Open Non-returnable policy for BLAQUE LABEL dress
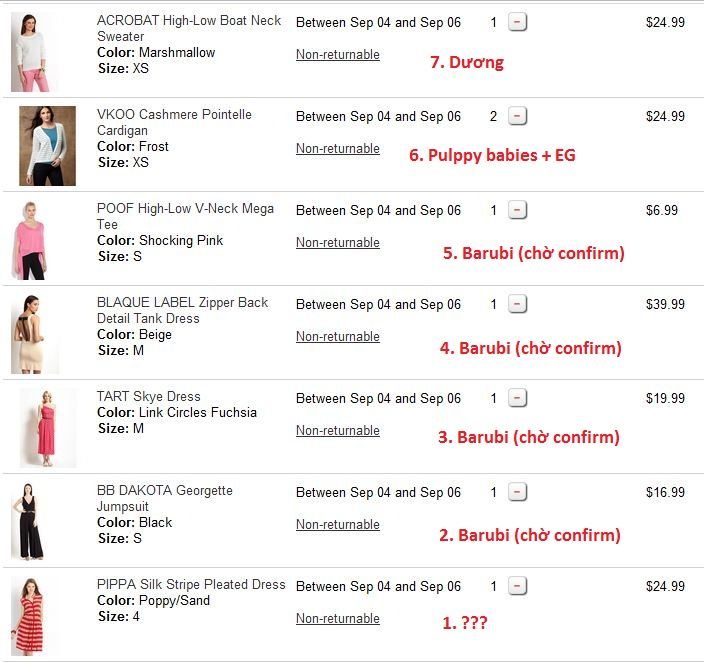This screenshot has height=664, width=704. point(338,337)
